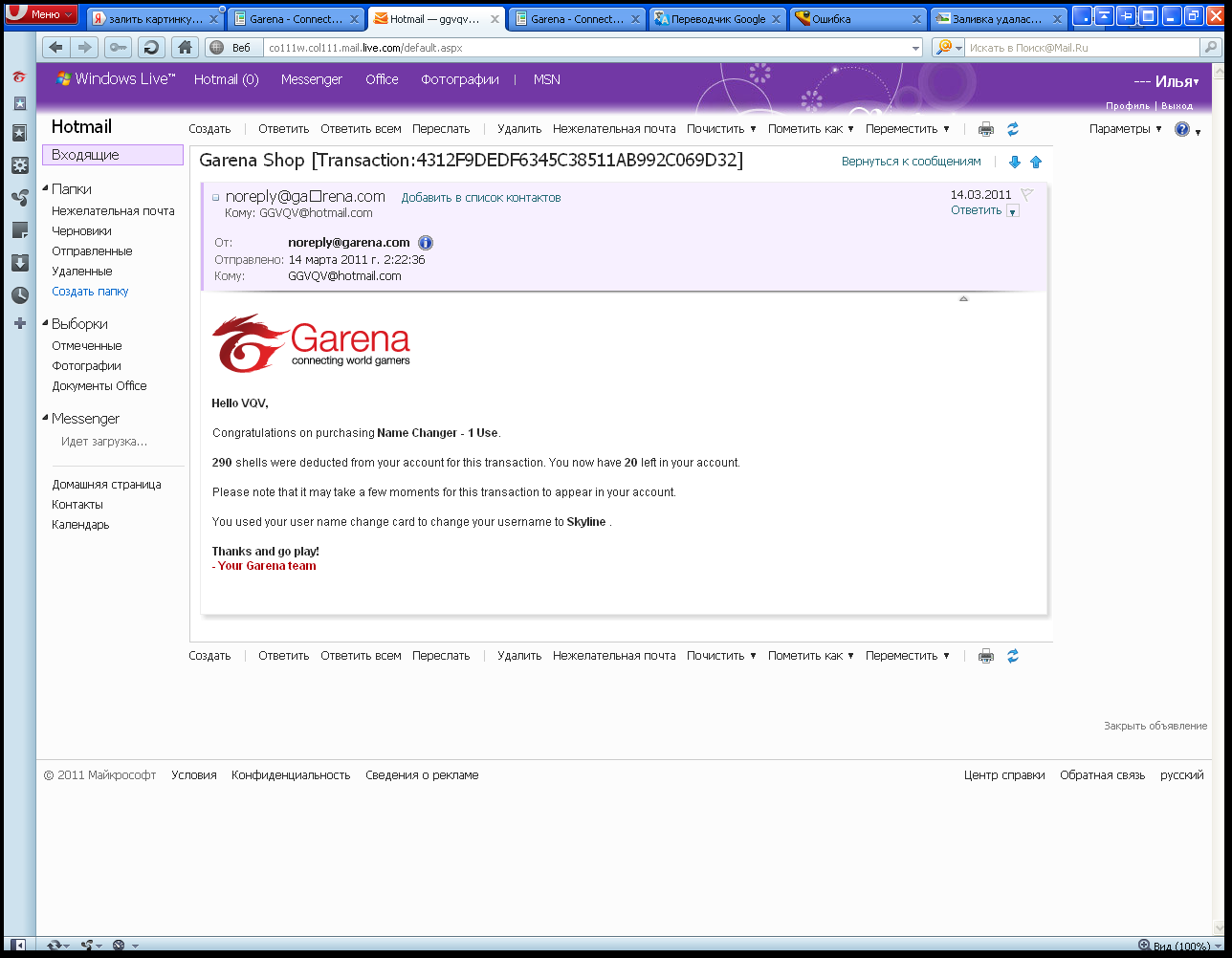Screen dimensions: 1232x958
Task: Open Office in the header bar
Action: point(382,79)
